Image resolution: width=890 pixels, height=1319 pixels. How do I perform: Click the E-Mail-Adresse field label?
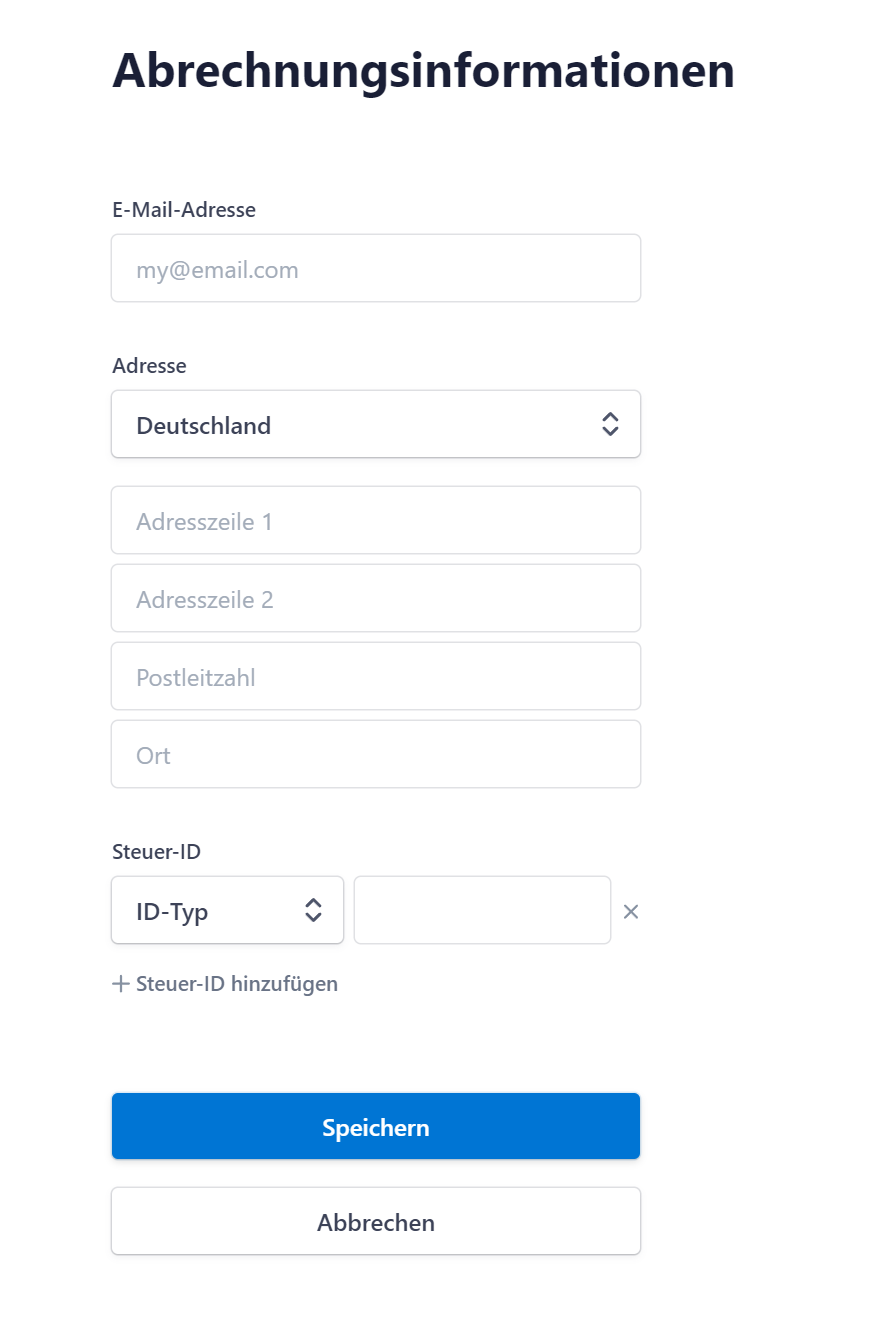tap(184, 210)
